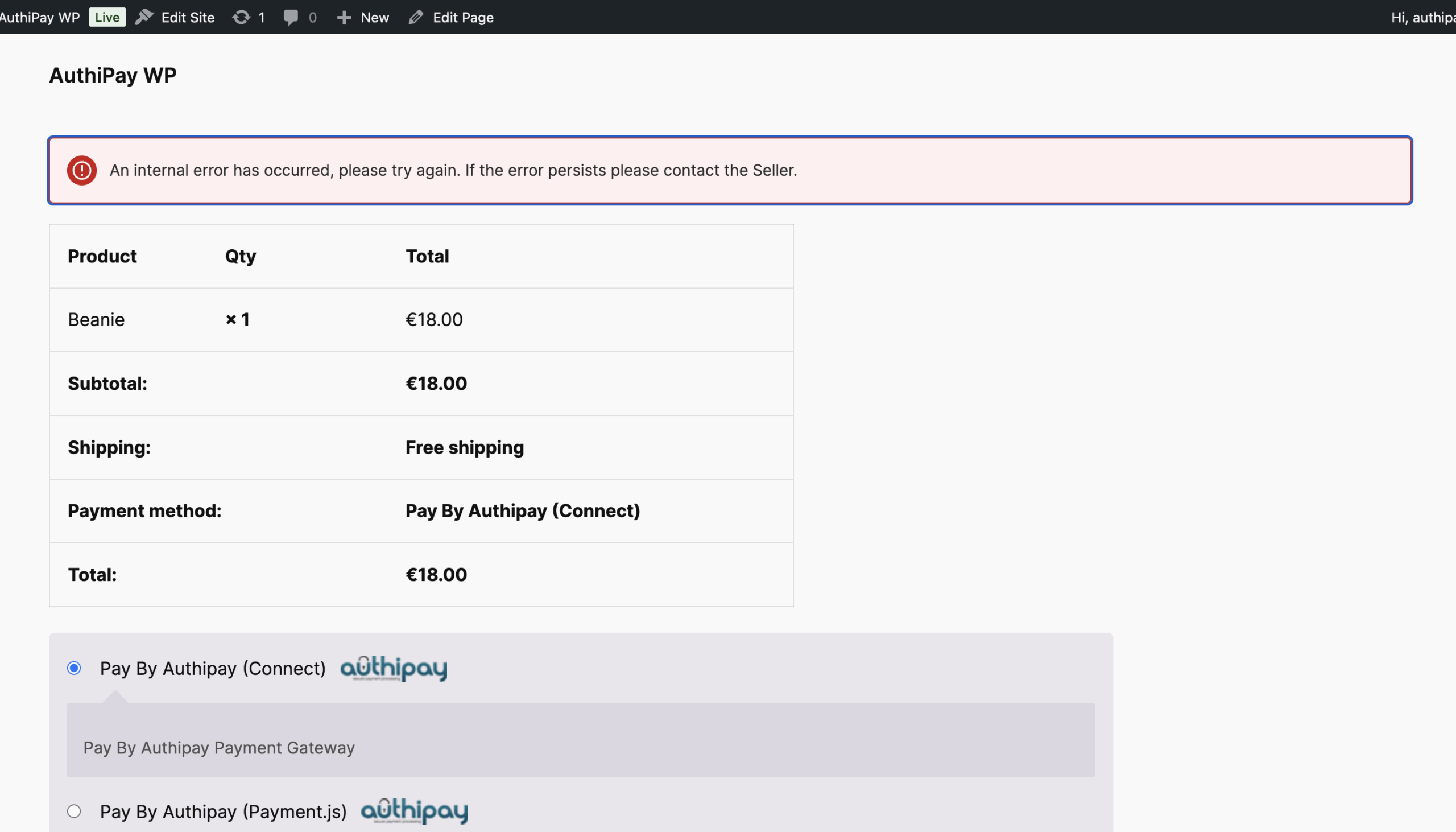Click the updates circular arrows icon
The width and height of the screenshot is (1456, 832).
[241, 17]
